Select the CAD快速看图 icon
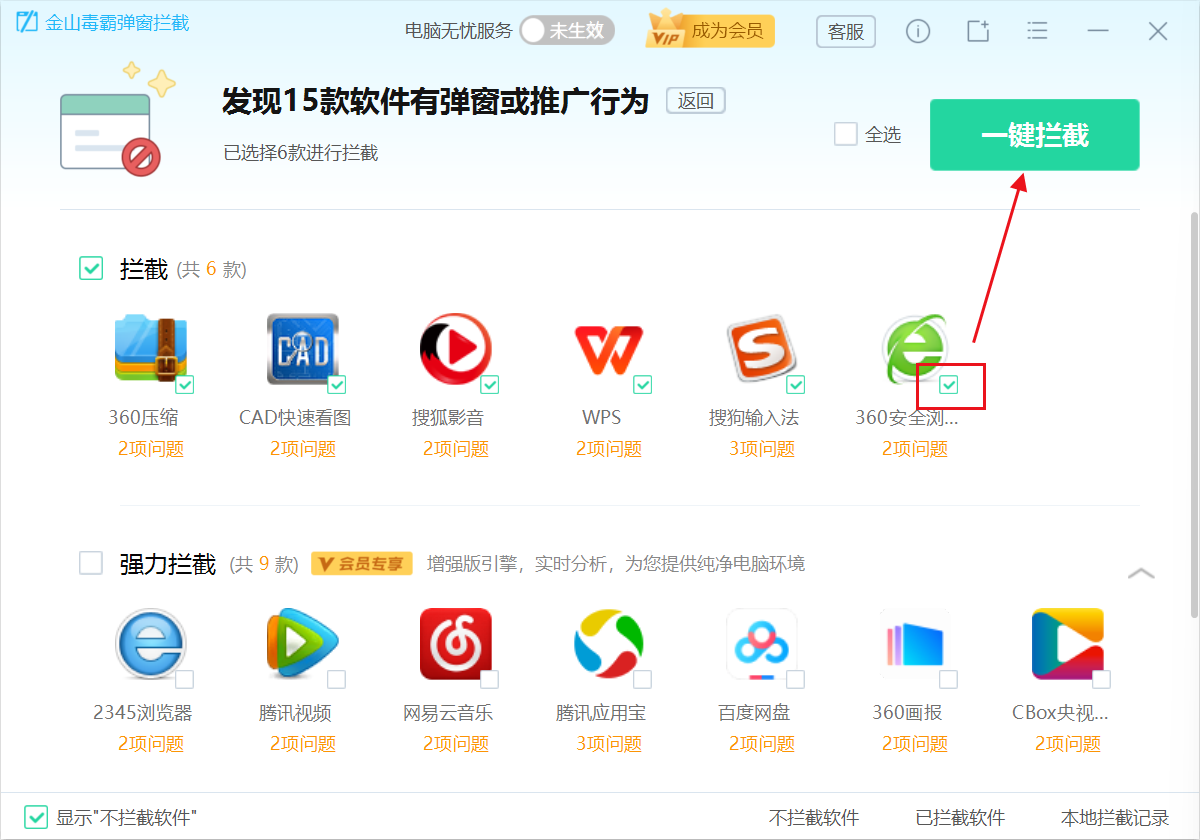This screenshot has width=1200, height=840. pos(302,348)
